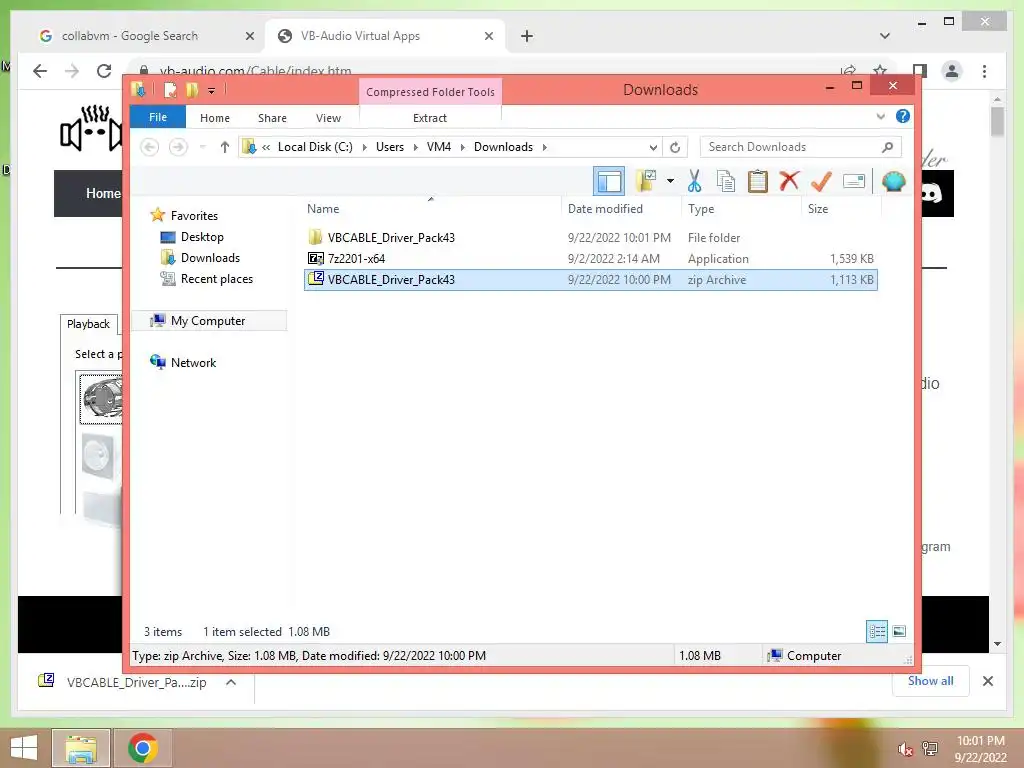Close Chrome downloads shelf
The width and height of the screenshot is (1024, 768).
pos(987,681)
